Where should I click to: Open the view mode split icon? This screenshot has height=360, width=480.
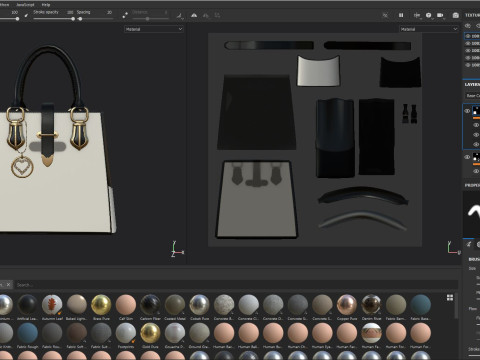point(417,15)
